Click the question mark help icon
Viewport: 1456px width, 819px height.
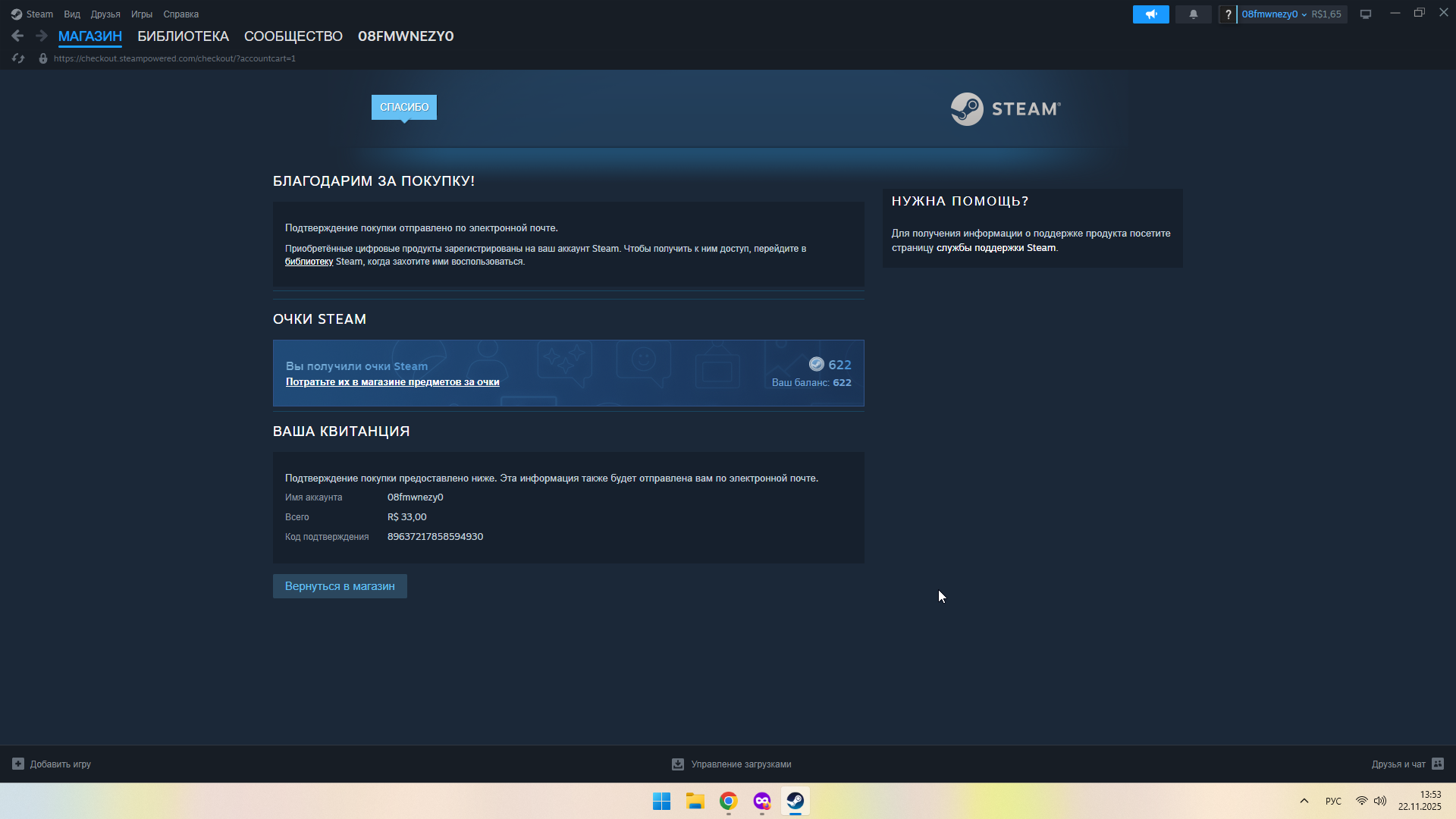1228,14
